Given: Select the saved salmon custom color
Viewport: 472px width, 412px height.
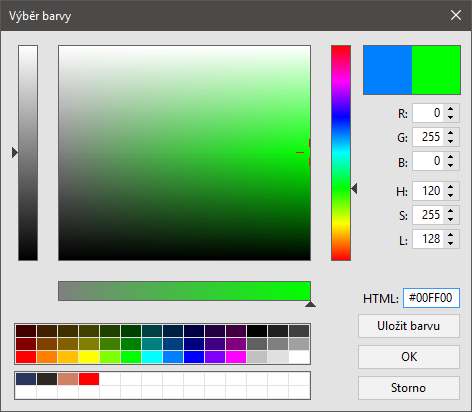Looking at the screenshot, I should click(68, 379).
